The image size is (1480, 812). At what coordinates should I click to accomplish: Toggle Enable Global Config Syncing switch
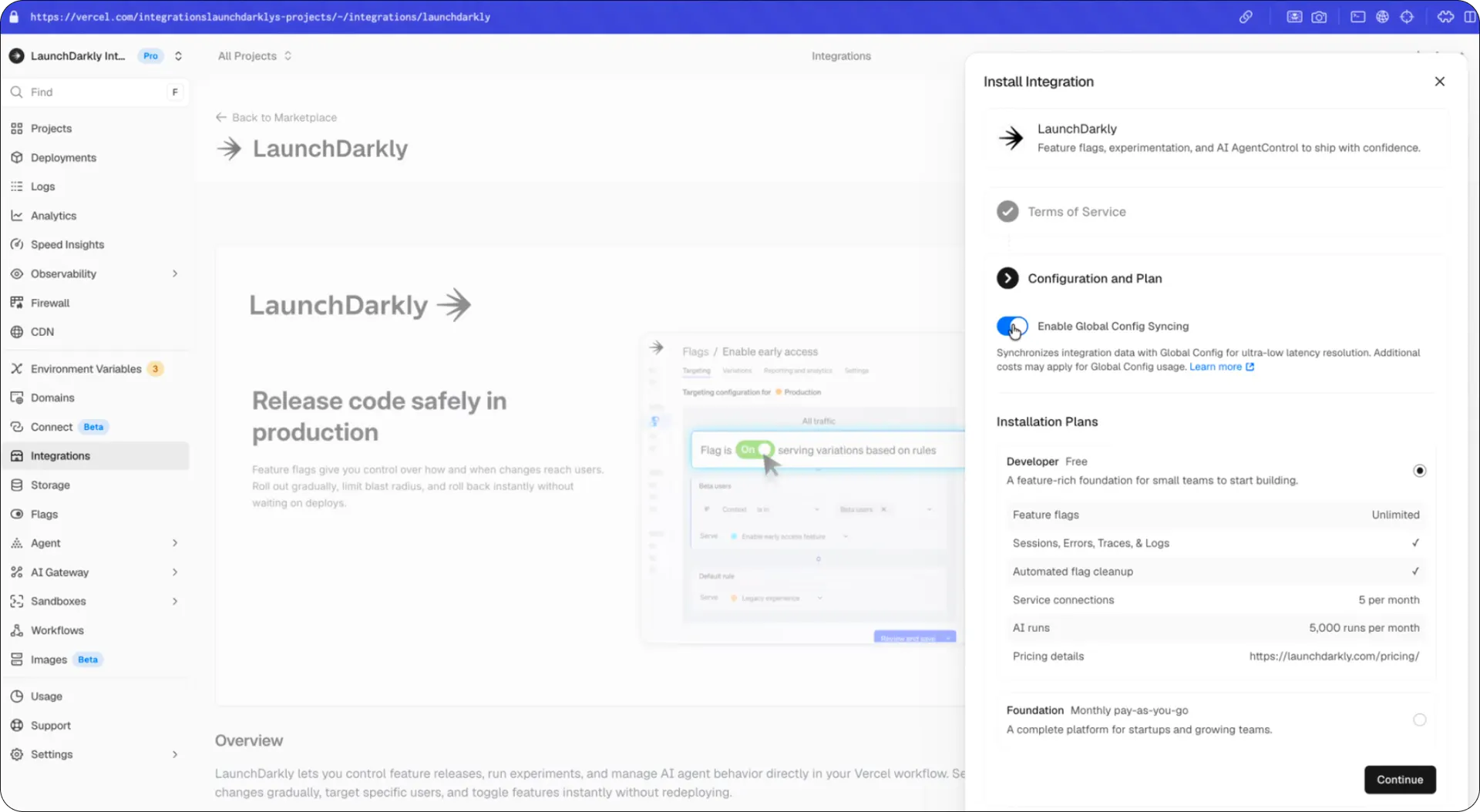1012,327
